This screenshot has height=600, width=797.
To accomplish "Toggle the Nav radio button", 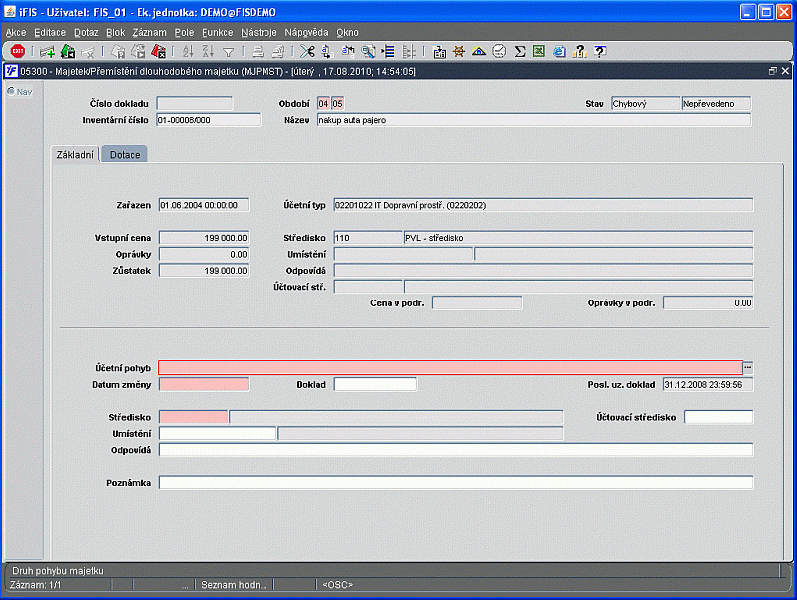I will (11, 92).
